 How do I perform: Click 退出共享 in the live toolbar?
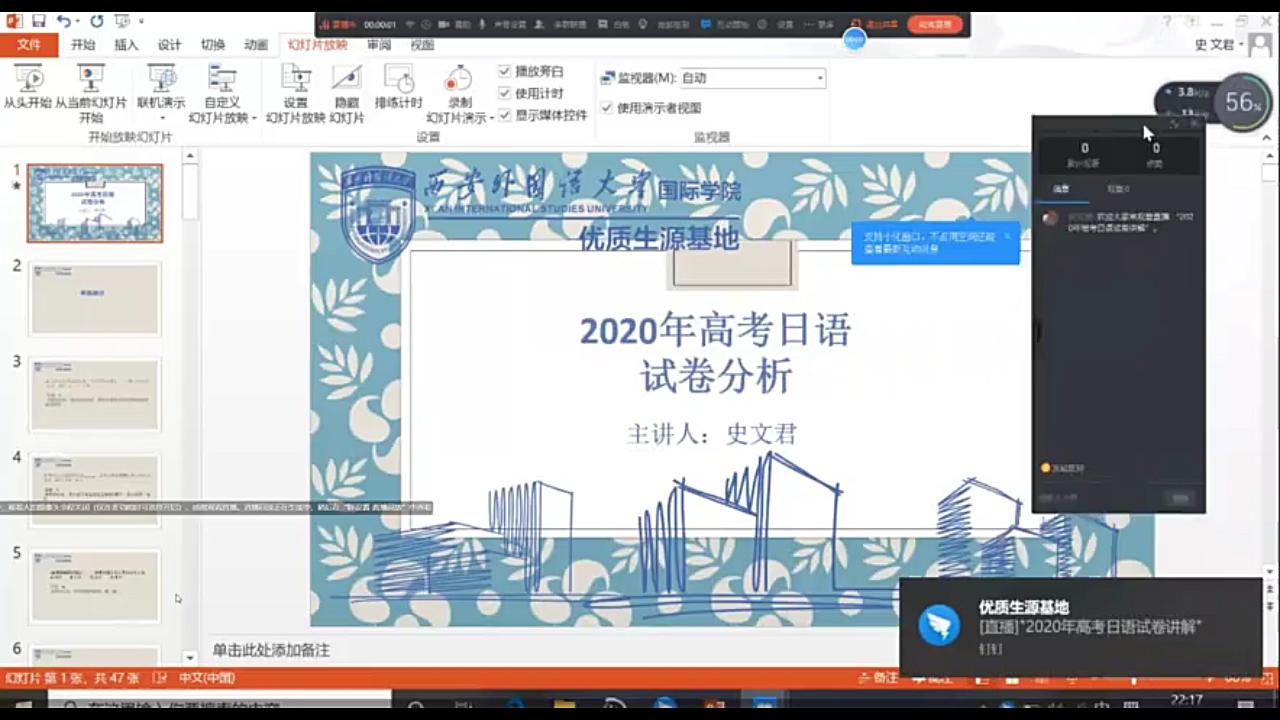(873, 24)
